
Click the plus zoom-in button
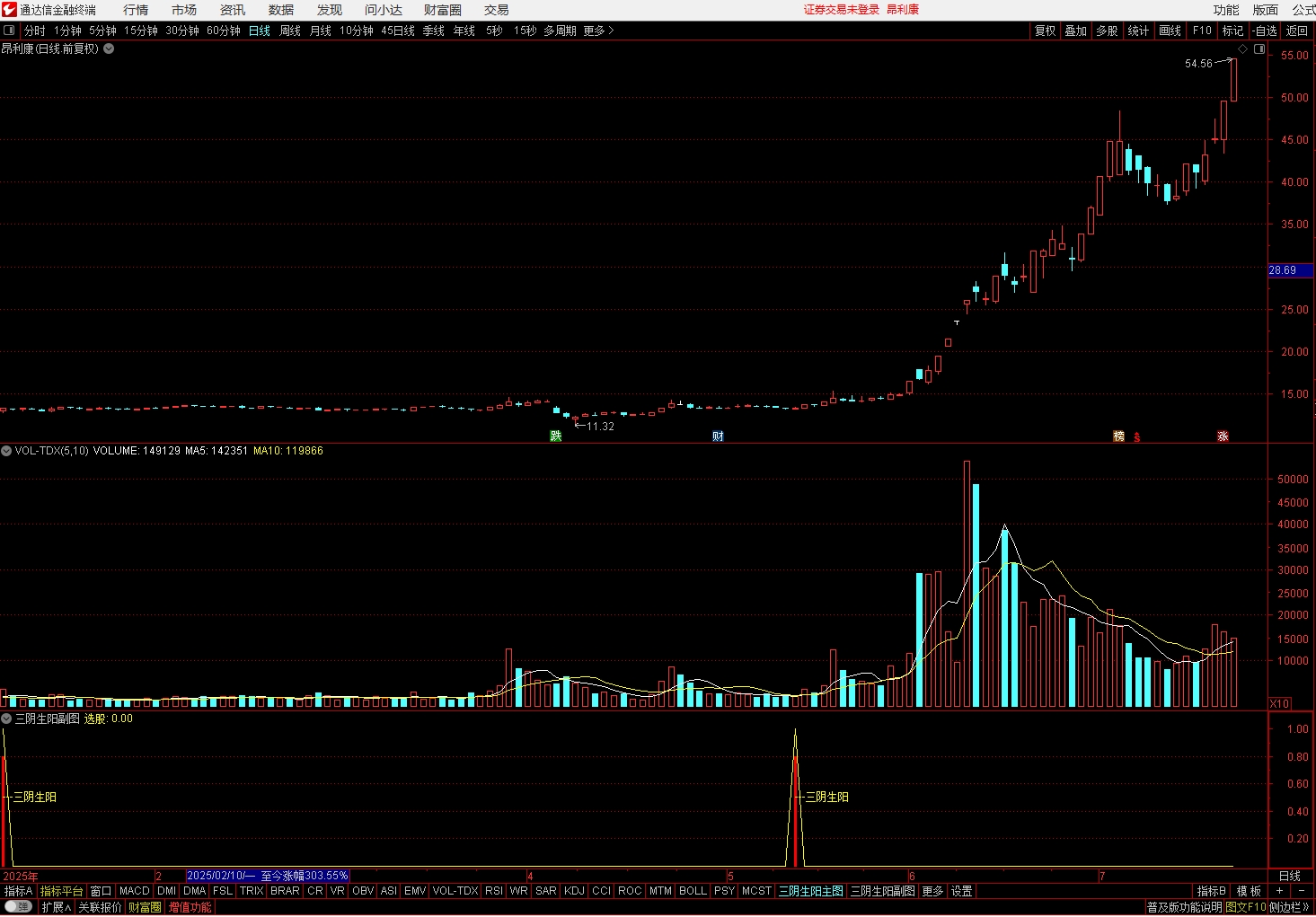pyautogui.click(x=1279, y=891)
